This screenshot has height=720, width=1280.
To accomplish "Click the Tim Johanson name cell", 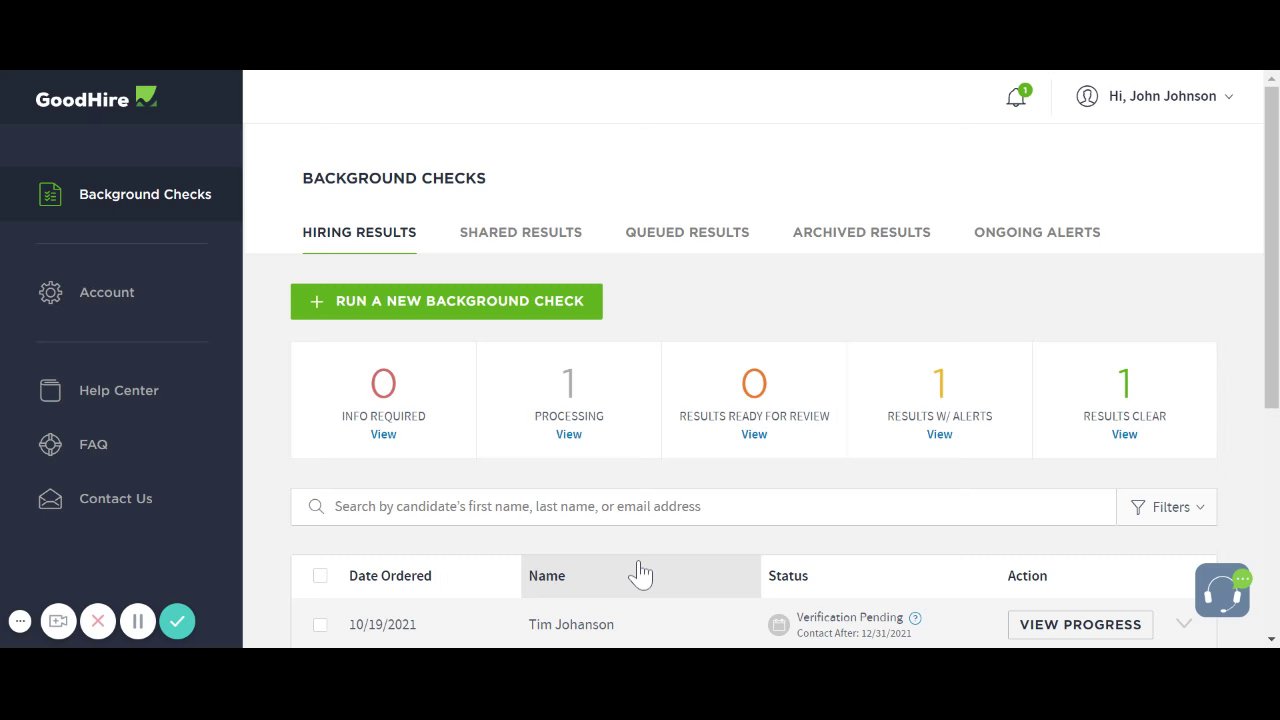I will pyautogui.click(x=571, y=624).
